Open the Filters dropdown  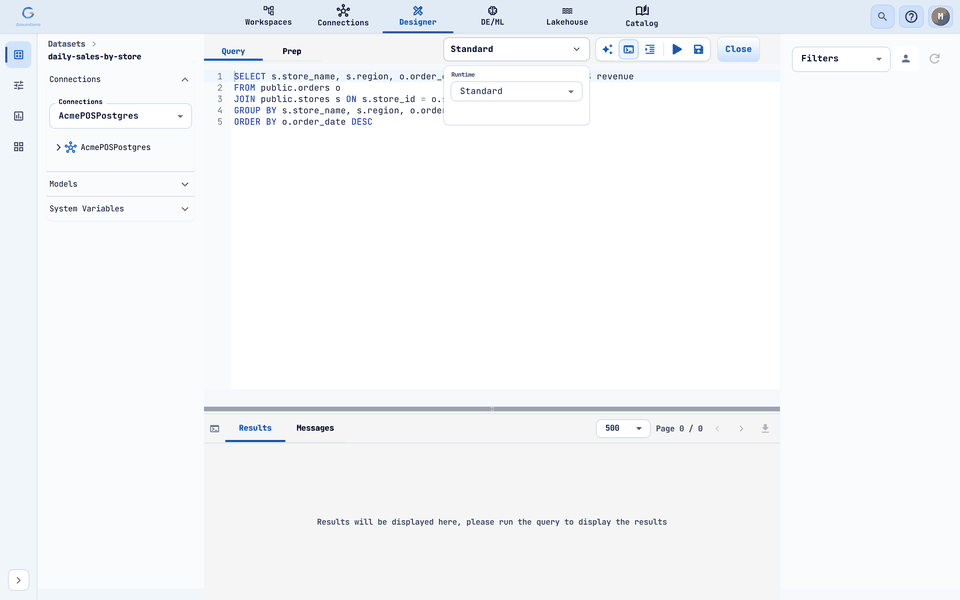(841, 59)
